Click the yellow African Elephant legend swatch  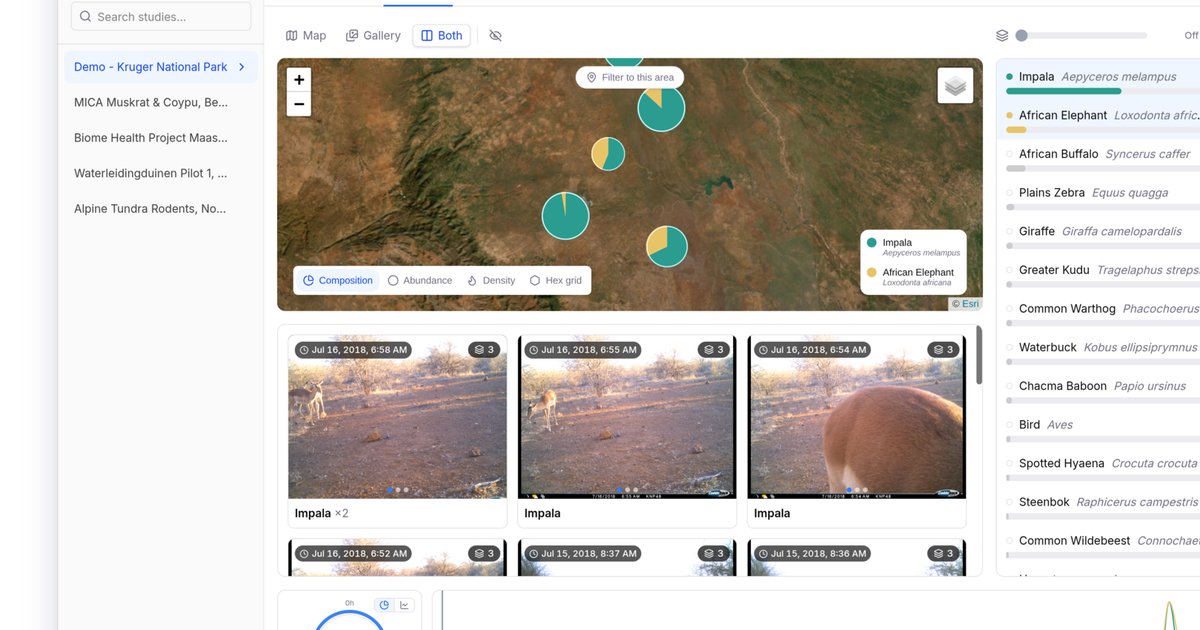click(872, 272)
